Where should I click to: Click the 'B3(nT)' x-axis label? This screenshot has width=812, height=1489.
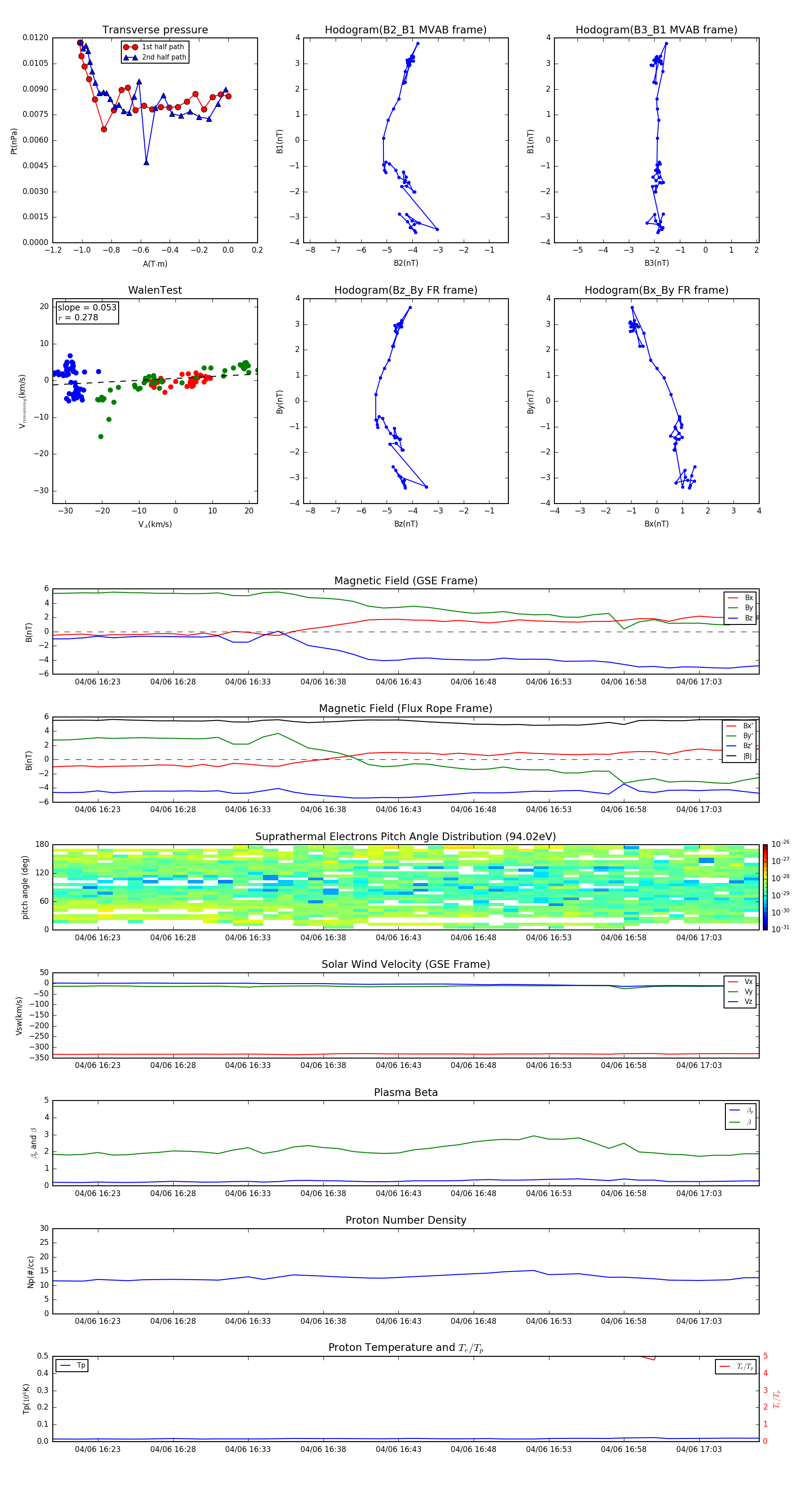pyautogui.click(x=656, y=263)
